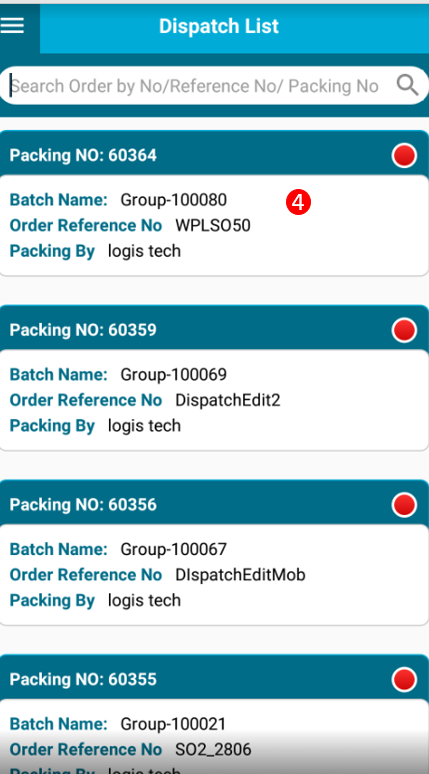
Task: Click order reference DispatchEdit2
Action: click(228, 400)
